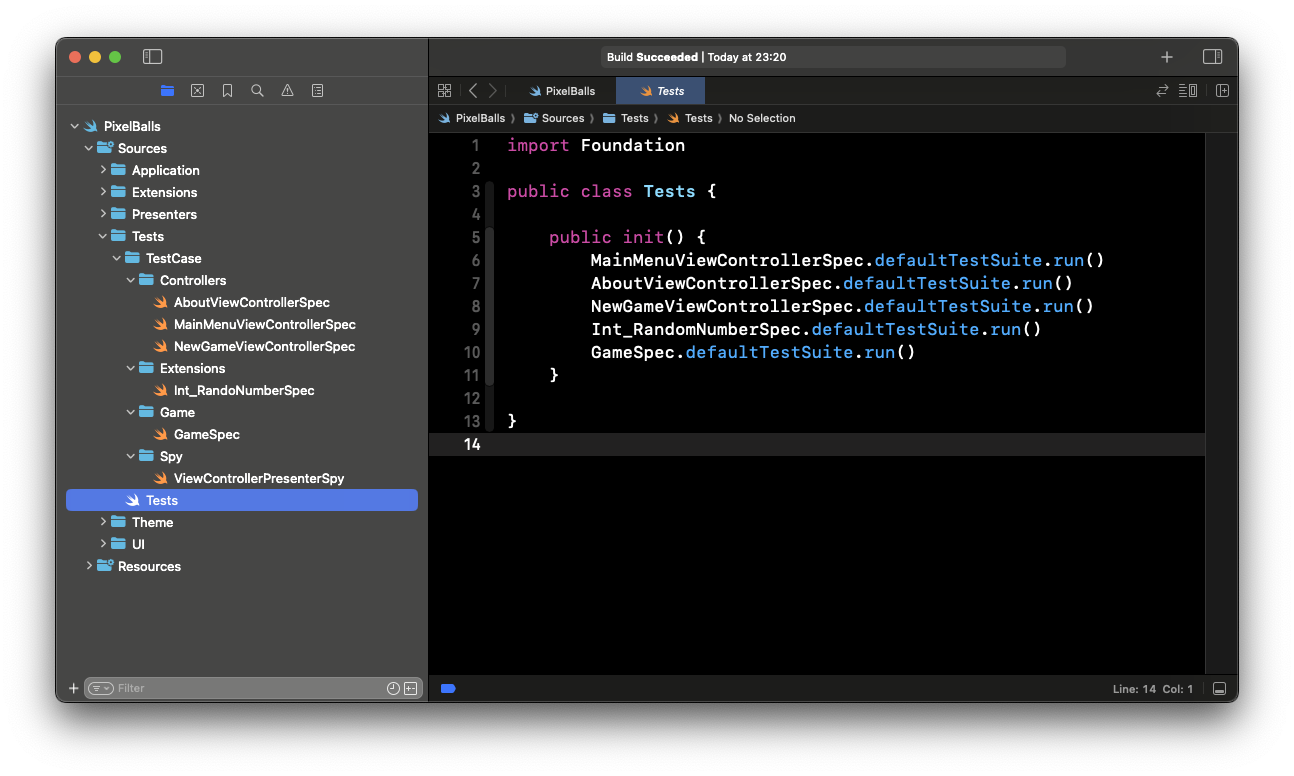Viewport: 1294px width, 776px height.
Task: Collapse the Game folder
Action: (x=131, y=412)
